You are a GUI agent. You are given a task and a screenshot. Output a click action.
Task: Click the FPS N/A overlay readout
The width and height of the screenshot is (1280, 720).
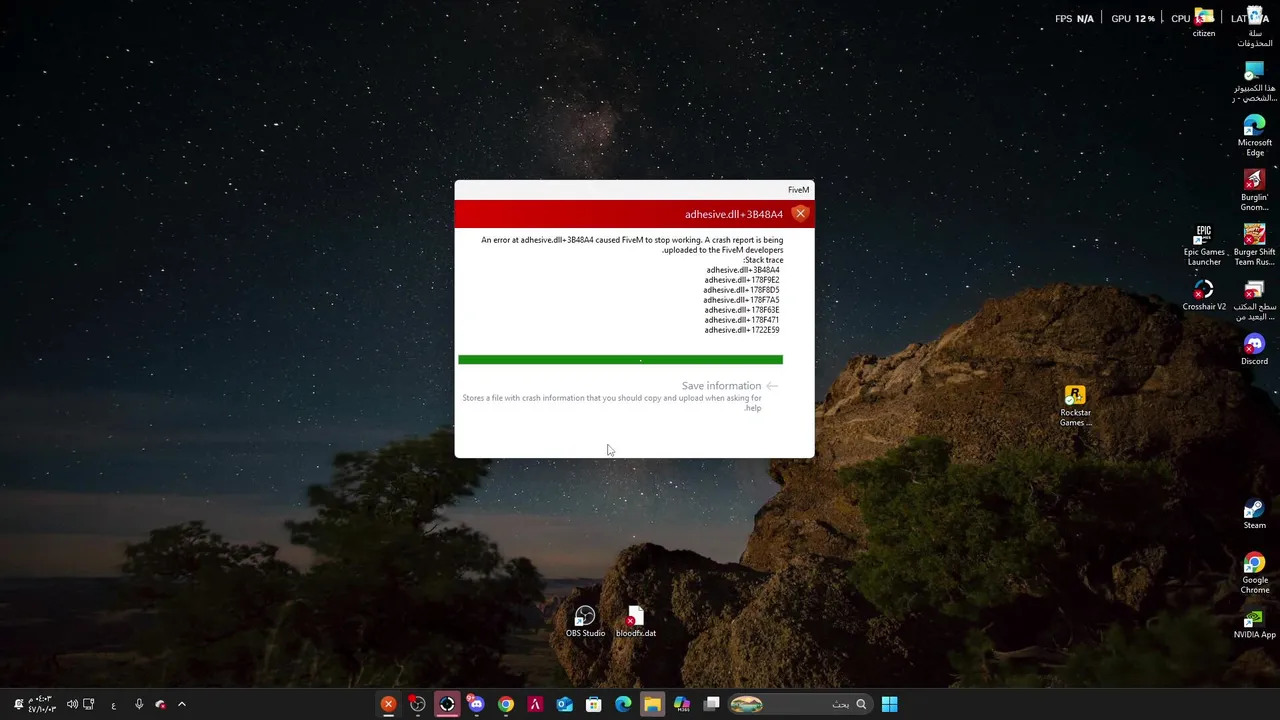click(x=1074, y=18)
